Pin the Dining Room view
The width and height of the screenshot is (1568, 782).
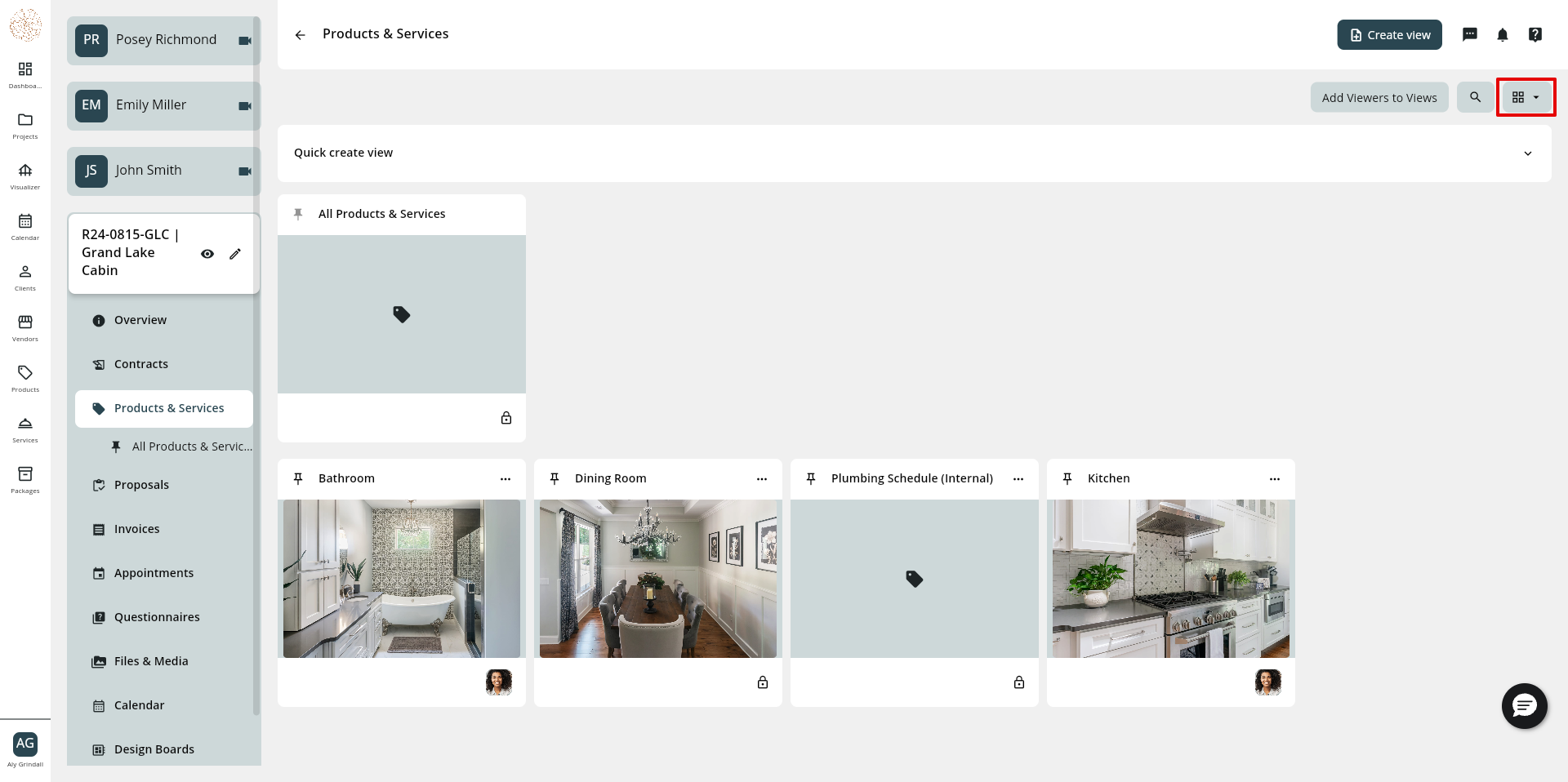click(x=555, y=478)
